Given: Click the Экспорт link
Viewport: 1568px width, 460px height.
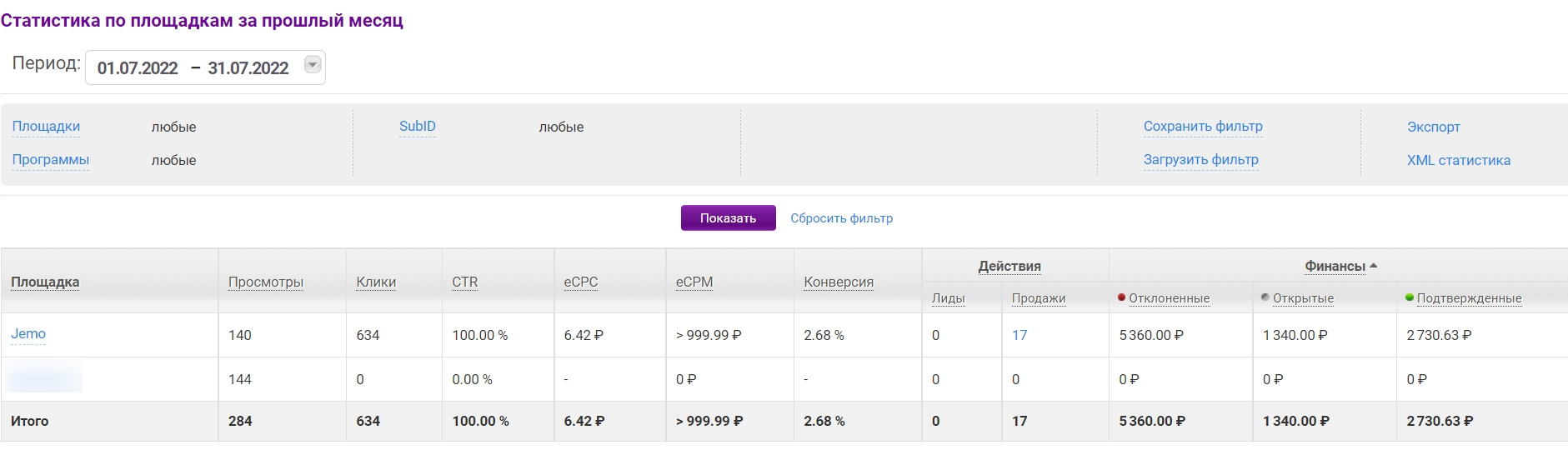Looking at the screenshot, I should pyautogui.click(x=1433, y=127).
